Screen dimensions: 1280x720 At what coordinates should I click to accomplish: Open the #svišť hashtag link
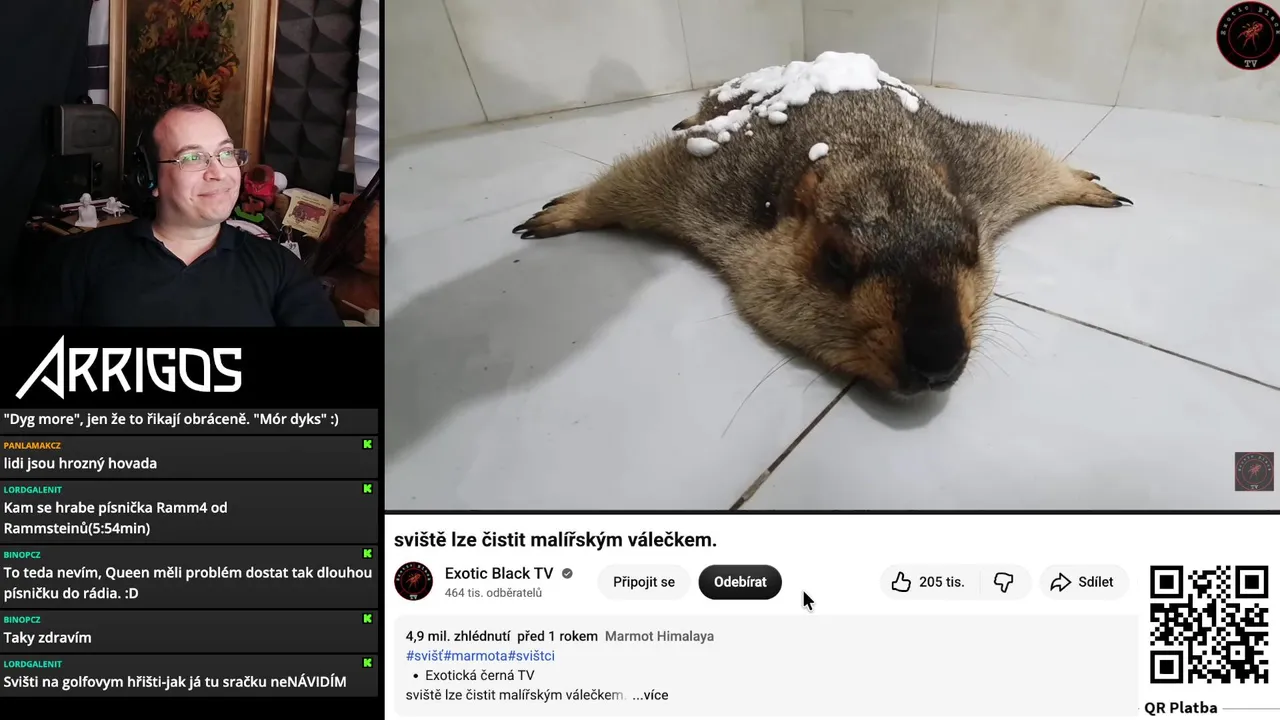pyautogui.click(x=425, y=656)
